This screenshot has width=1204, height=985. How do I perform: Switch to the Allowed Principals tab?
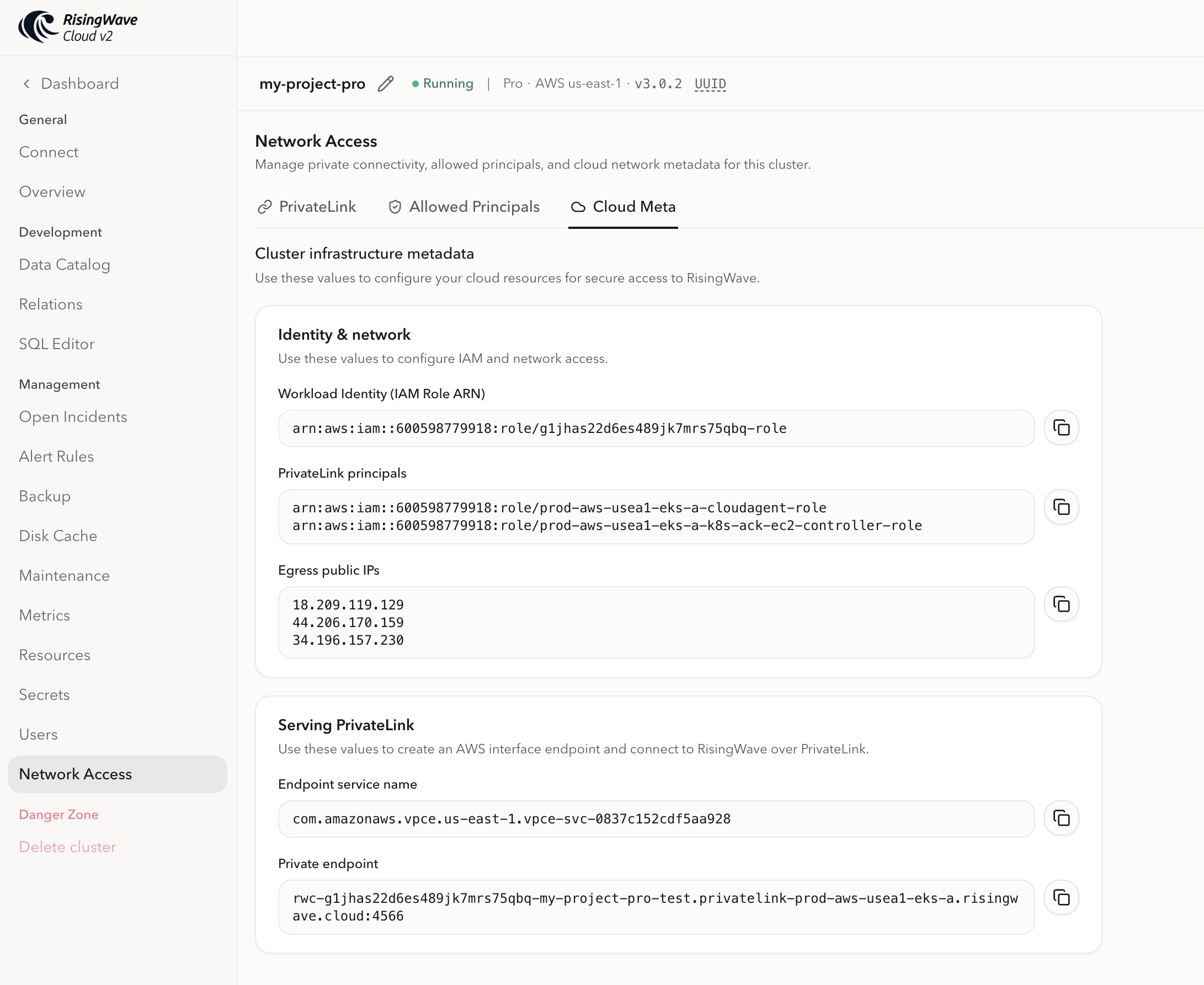[x=464, y=207]
